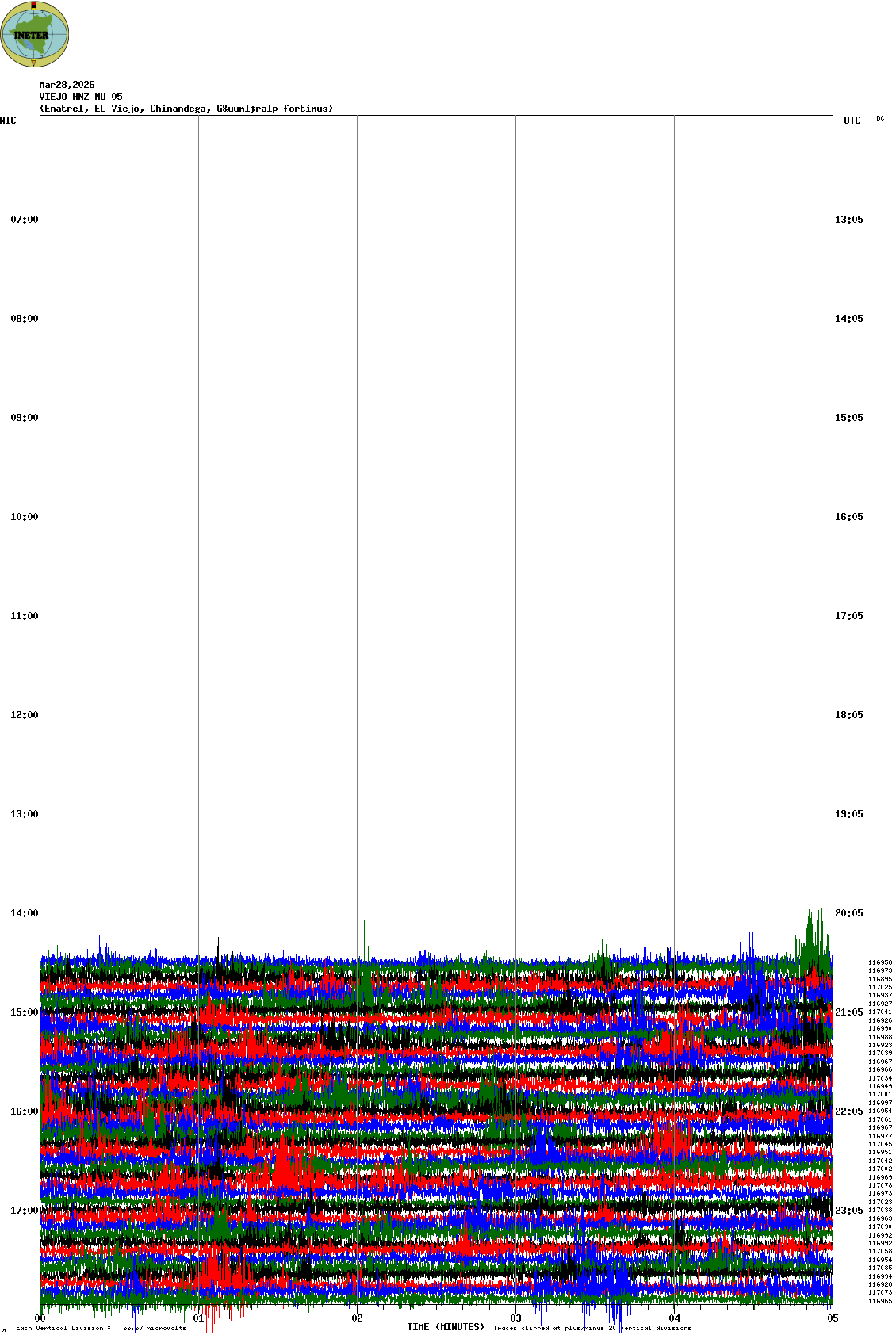The height and width of the screenshot is (1339, 896).
Task: Click the 116958 trace value label
Action: [879, 962]
